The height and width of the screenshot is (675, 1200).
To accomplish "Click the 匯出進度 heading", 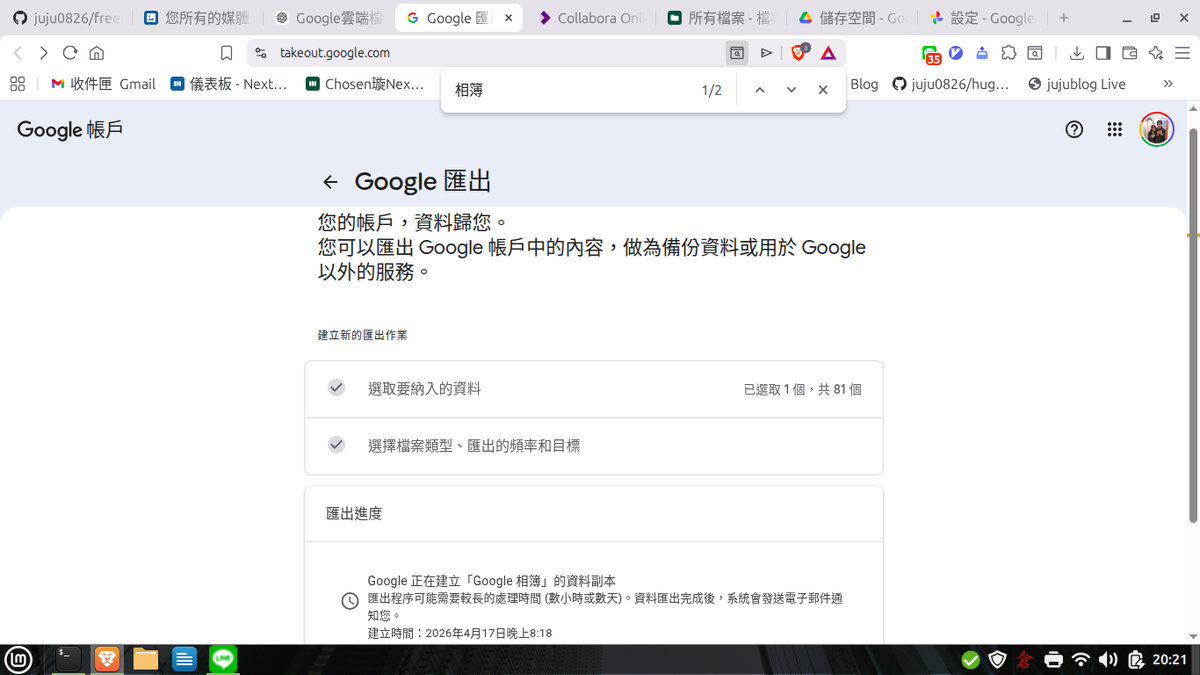I will point(354,513).
